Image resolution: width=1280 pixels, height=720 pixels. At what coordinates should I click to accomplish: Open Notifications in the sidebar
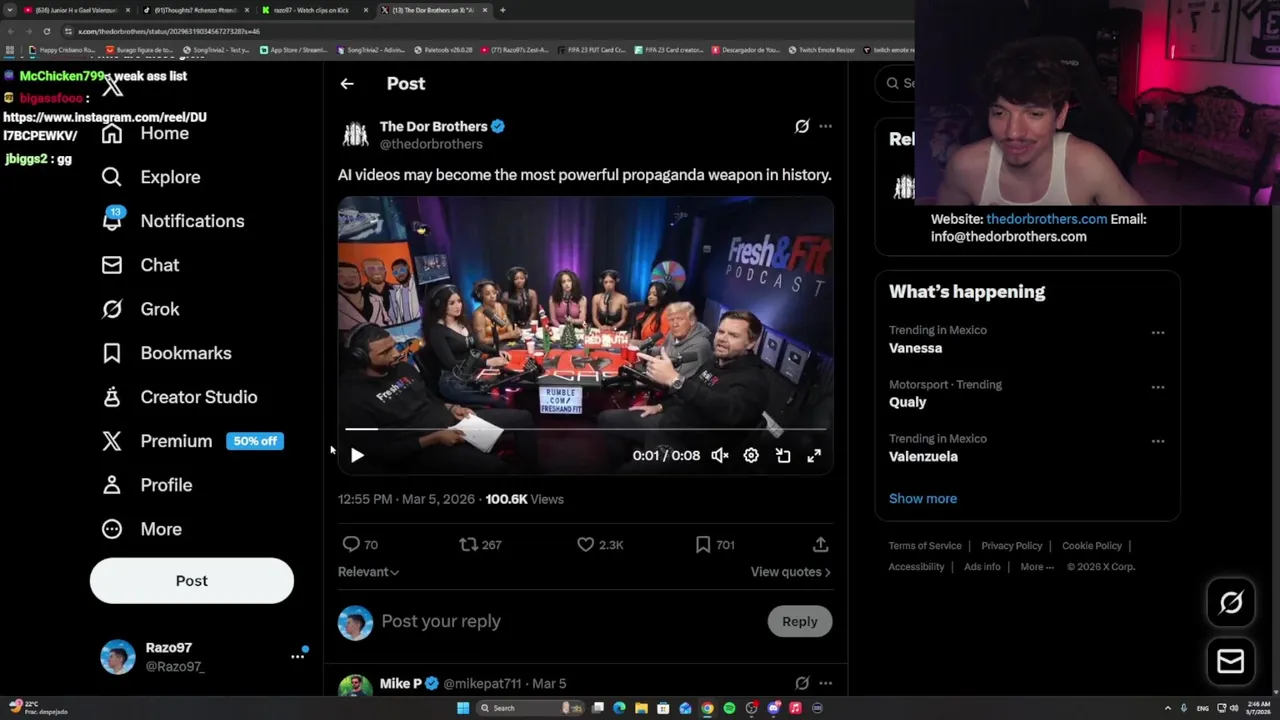pyautogui.click(x=173, y=221)
